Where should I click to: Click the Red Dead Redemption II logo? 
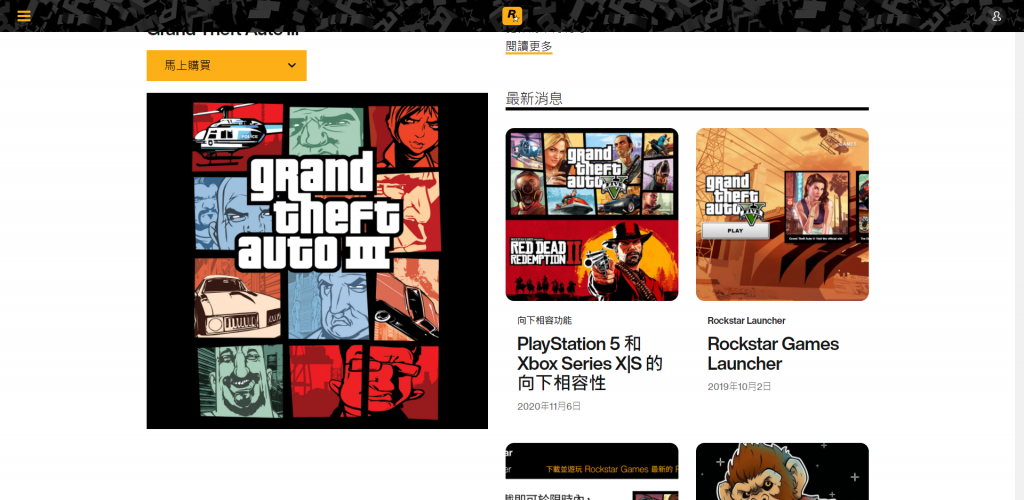(539, 252)
